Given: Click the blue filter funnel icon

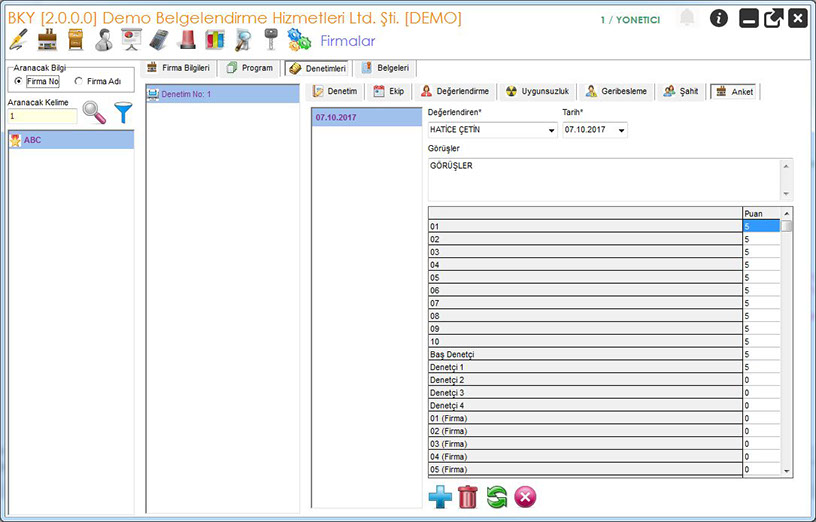Looking at the screenshot, I should pos(123,112).
